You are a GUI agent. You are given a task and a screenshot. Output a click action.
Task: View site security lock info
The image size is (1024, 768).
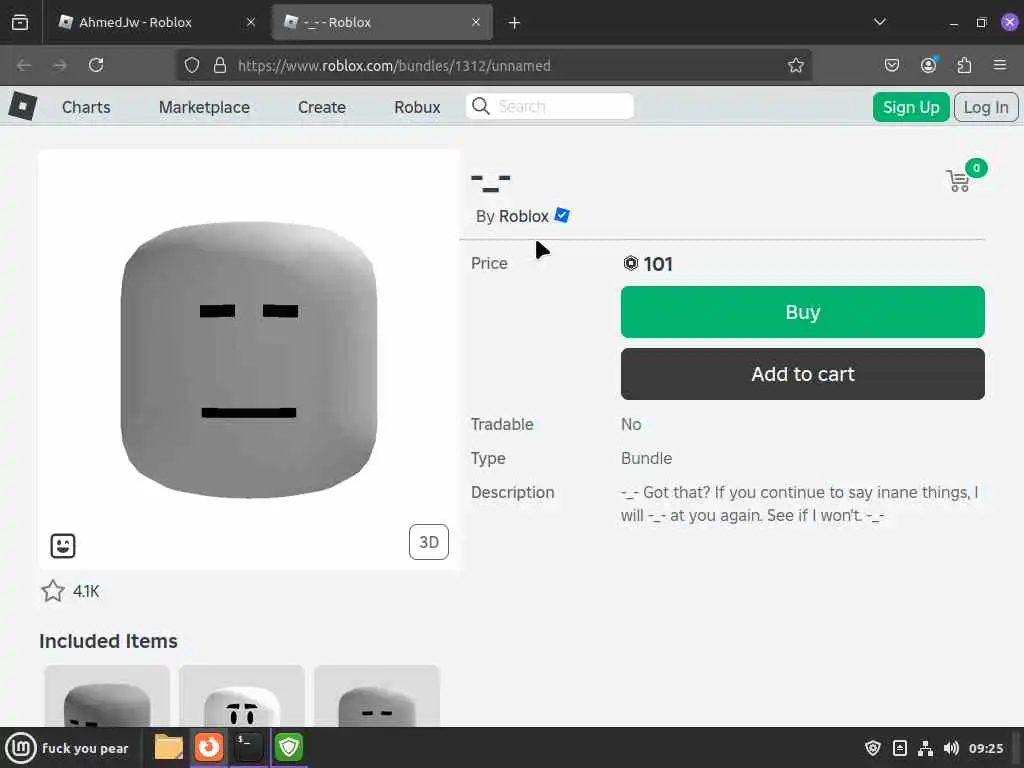pyautogui.click(x=220, y=65)
